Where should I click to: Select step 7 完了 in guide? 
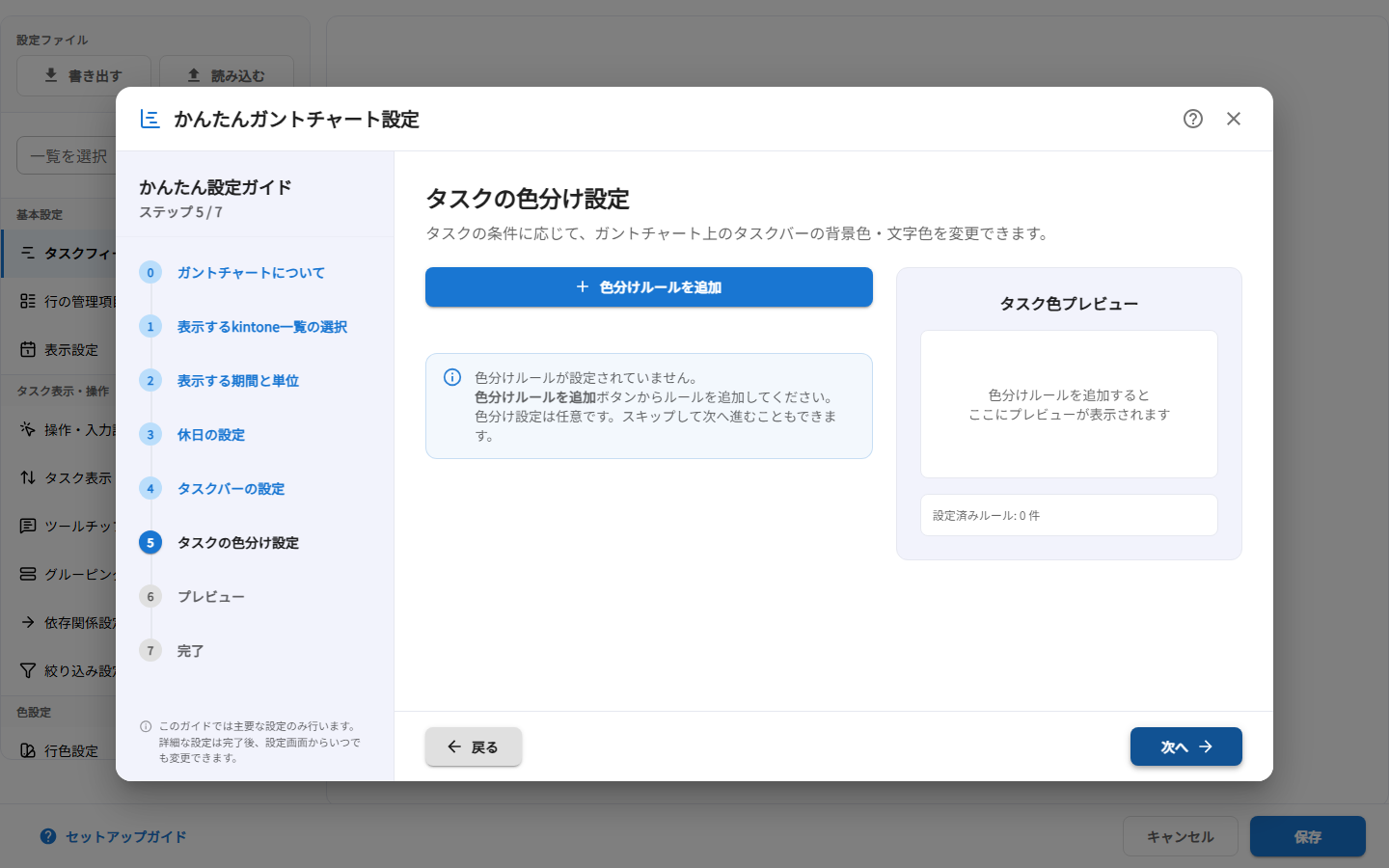pos(191,651)
